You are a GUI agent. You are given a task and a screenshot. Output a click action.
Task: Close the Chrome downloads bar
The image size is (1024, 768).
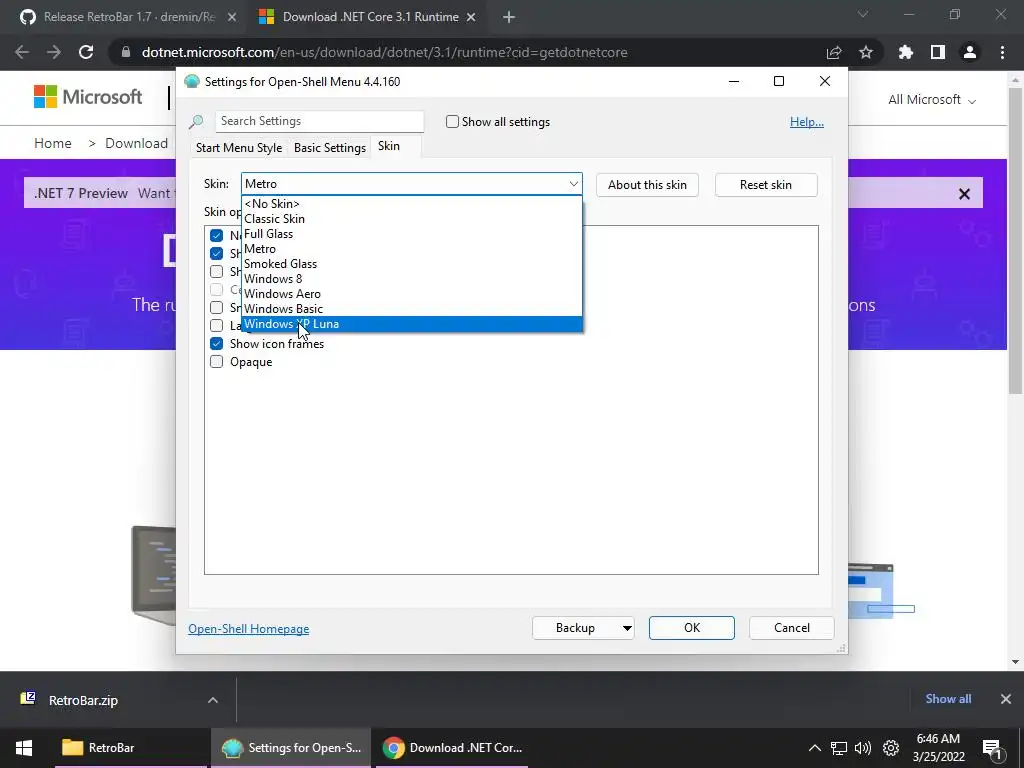(1006, 699)
